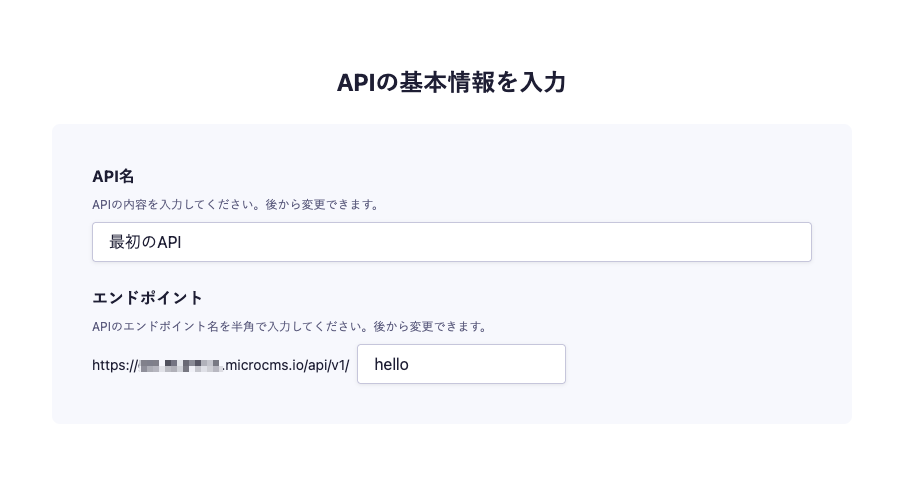Click the endpoint field containing hello
The height and width of the screenshot is (498, 911).
[461, 364]
